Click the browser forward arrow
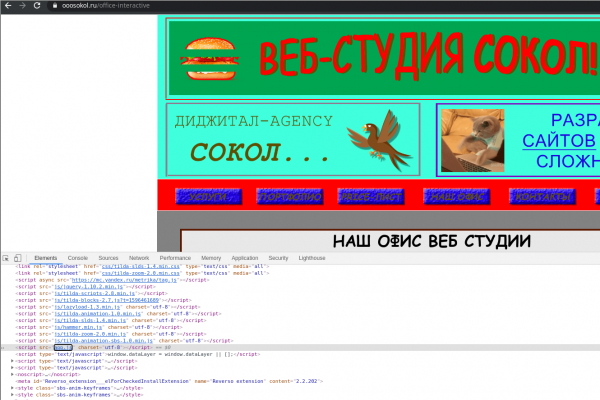This screenshot has width=600, height=400. [x=23, y=6]
